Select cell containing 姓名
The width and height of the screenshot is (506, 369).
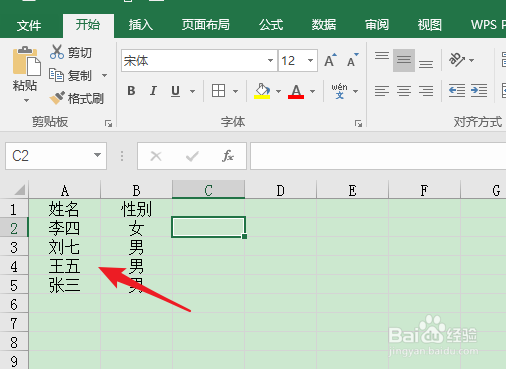(x=65, y=209)
